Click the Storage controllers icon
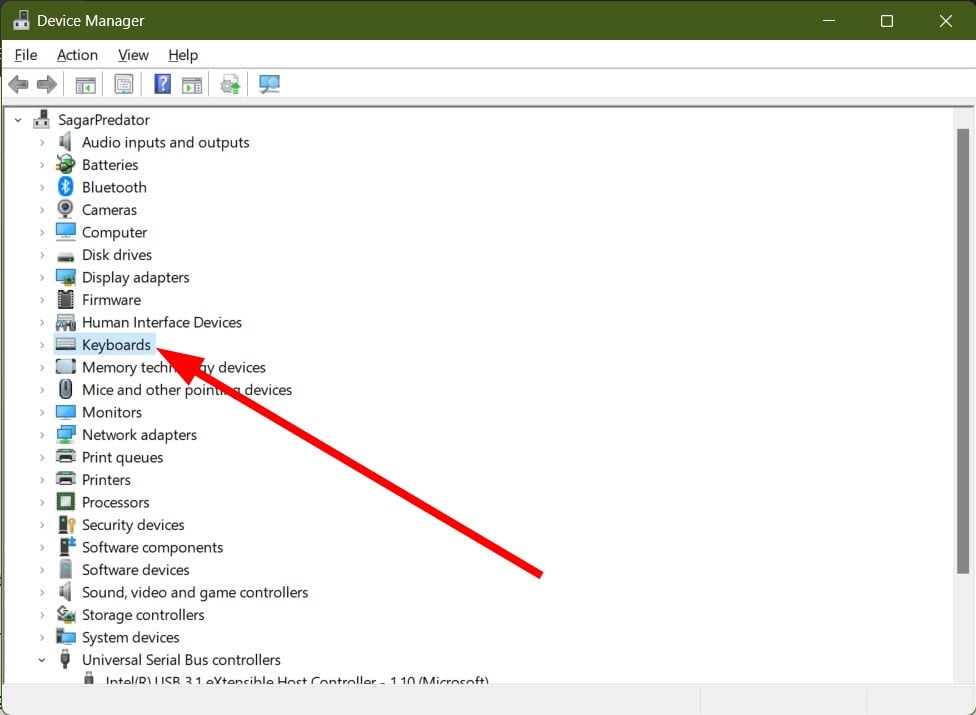 coord(66,614)
